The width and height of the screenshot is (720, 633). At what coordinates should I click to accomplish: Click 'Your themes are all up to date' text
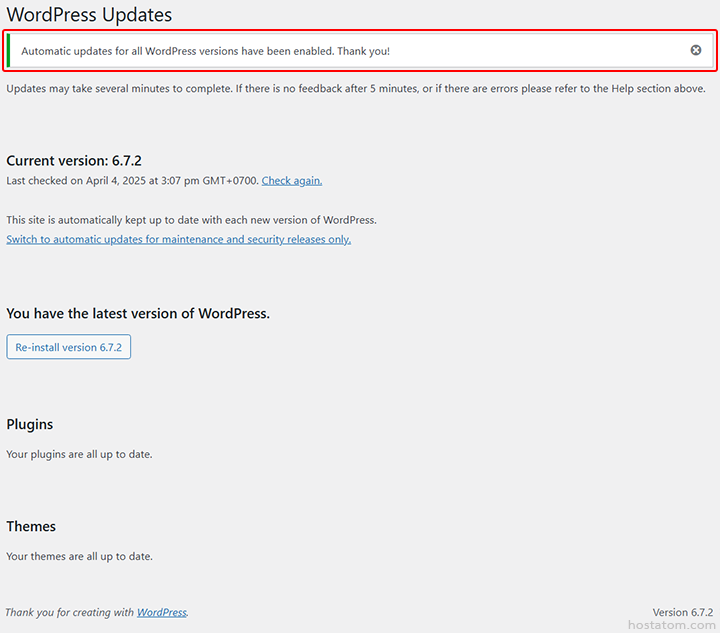tap(79, 556)
